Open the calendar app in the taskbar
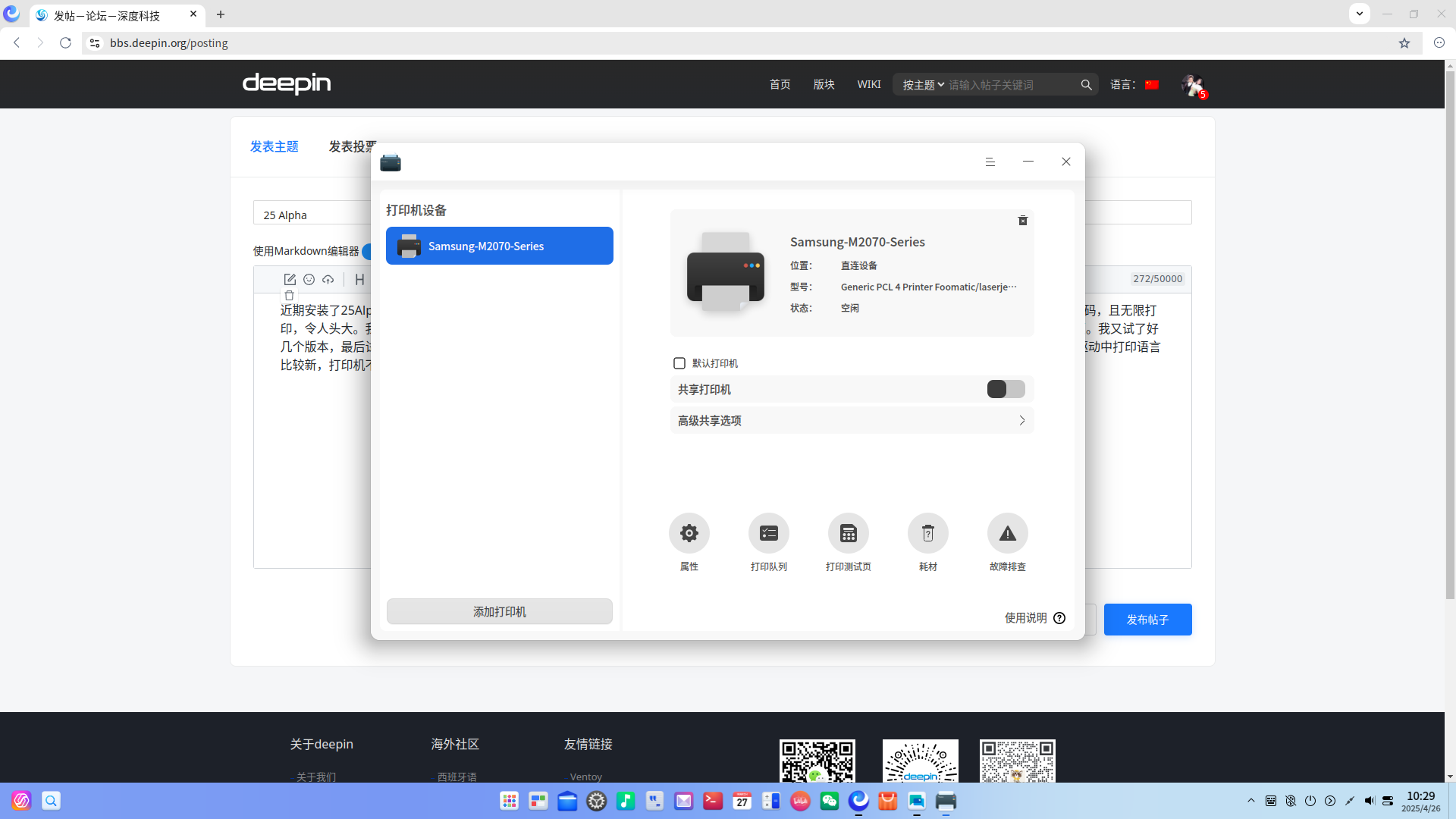Screen dimensions: 1456x819 click(742, 801)
